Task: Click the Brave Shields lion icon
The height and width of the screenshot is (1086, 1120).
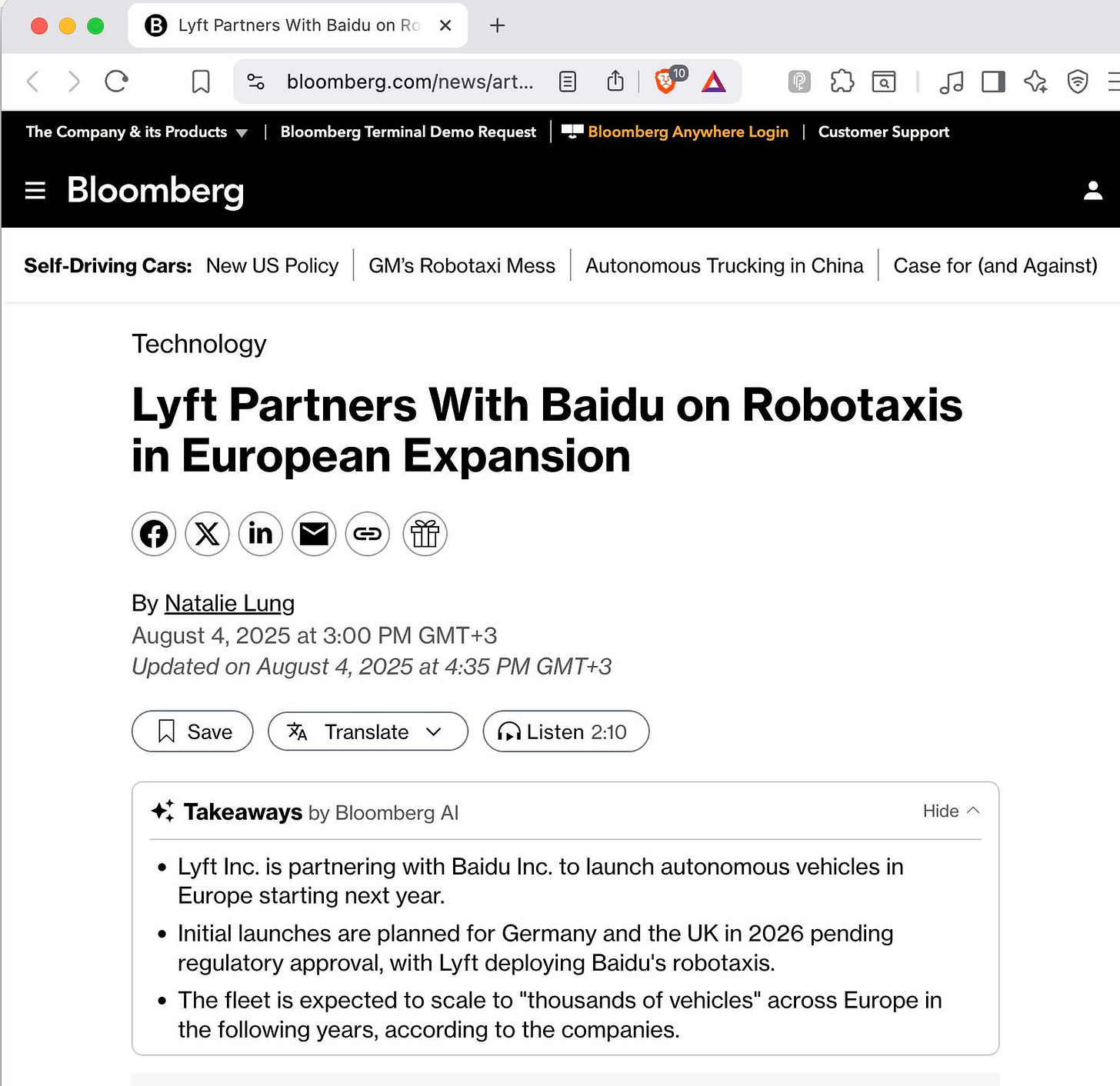Action: [x=666, y=81]
